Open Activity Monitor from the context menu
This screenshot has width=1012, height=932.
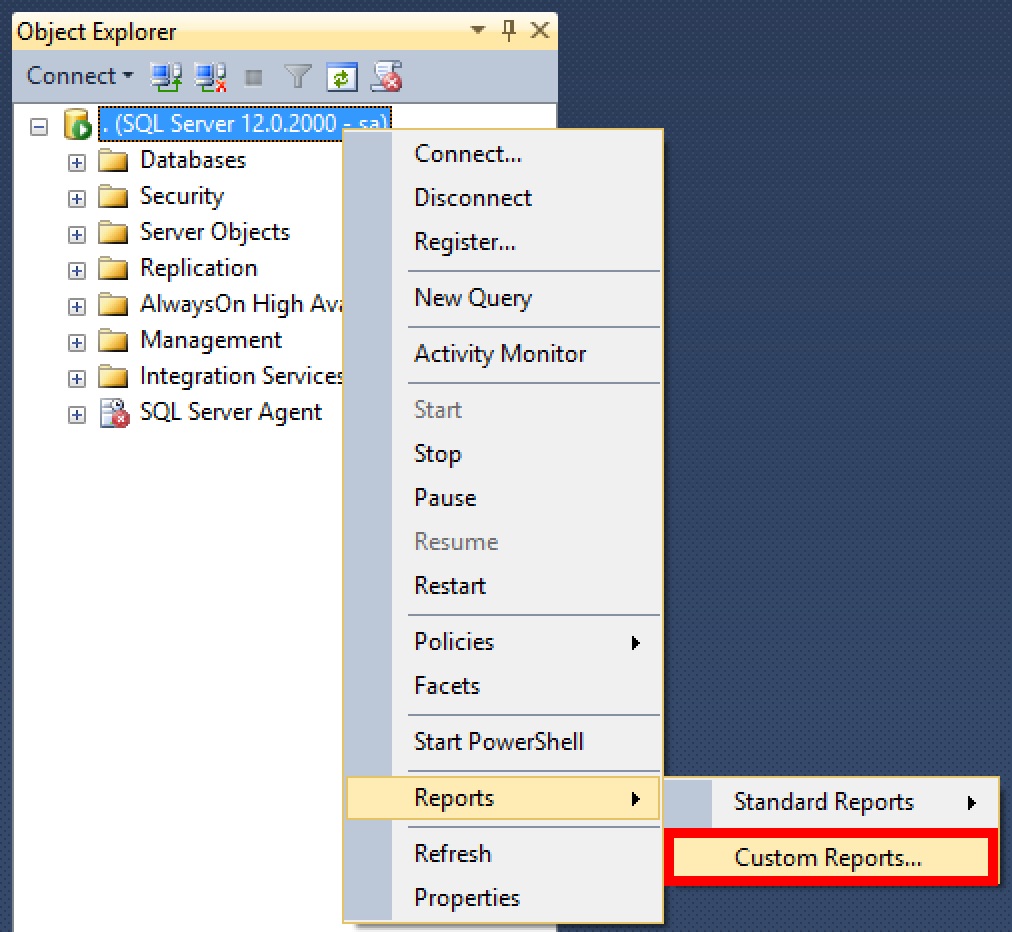(x=503, y=354)
